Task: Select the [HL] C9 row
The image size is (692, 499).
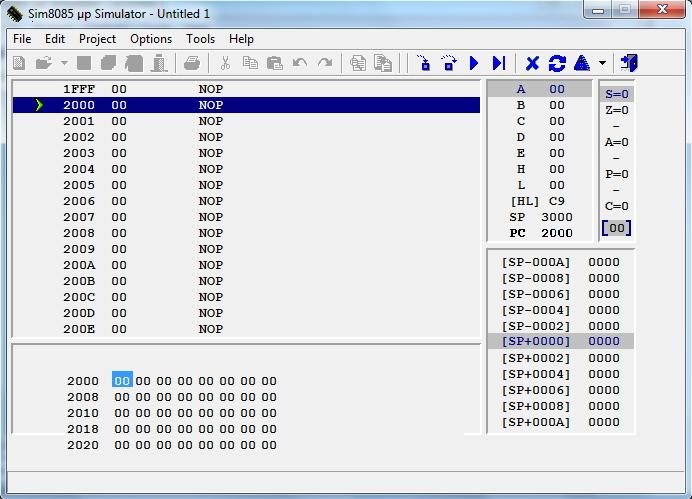Action: tap(540, 201)
